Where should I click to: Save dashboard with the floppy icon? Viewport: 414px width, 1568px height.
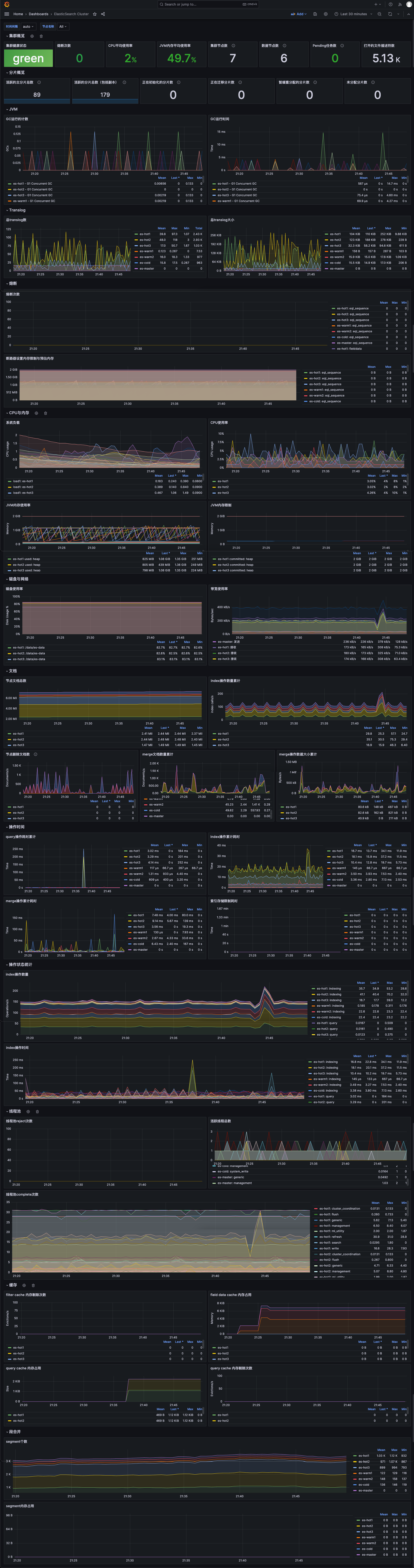click(x=315, y=14)
